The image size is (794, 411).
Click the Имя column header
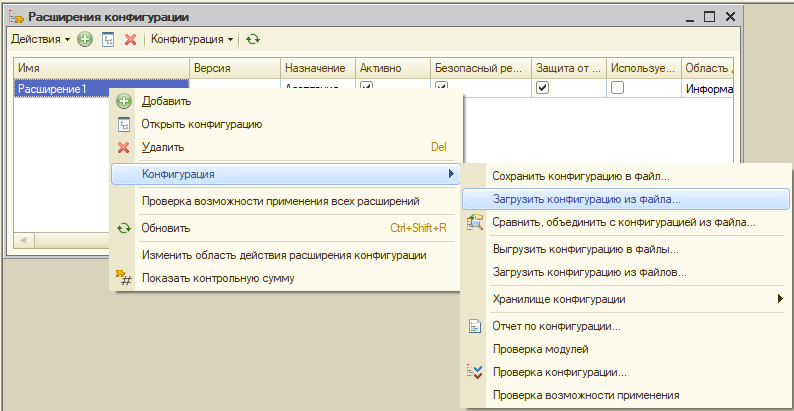(100, 68)
